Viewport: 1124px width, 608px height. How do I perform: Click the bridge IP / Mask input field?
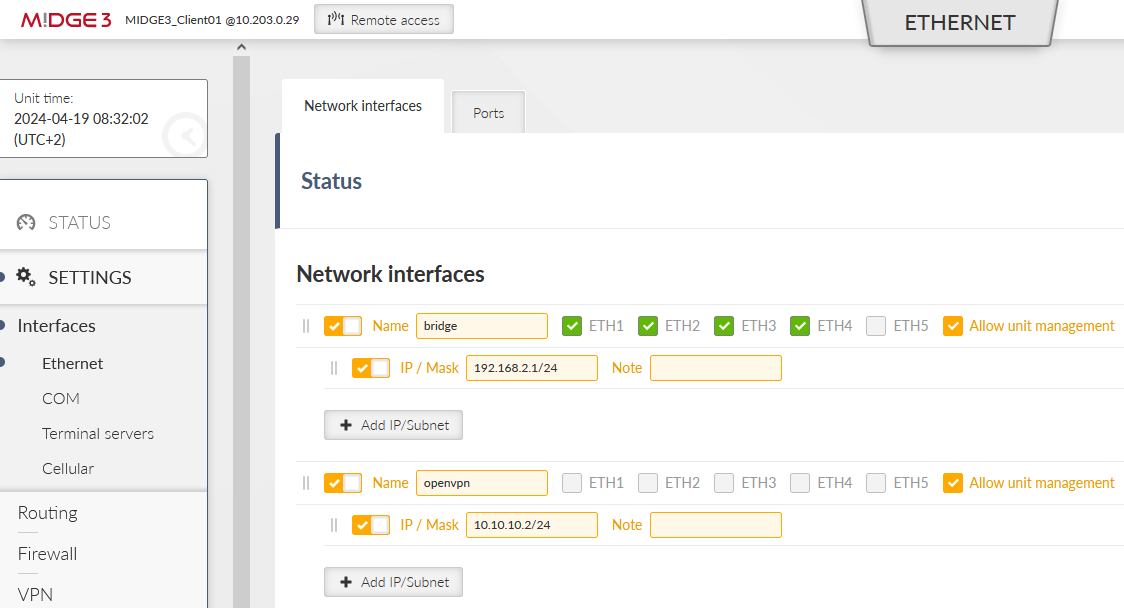[531, 368]
